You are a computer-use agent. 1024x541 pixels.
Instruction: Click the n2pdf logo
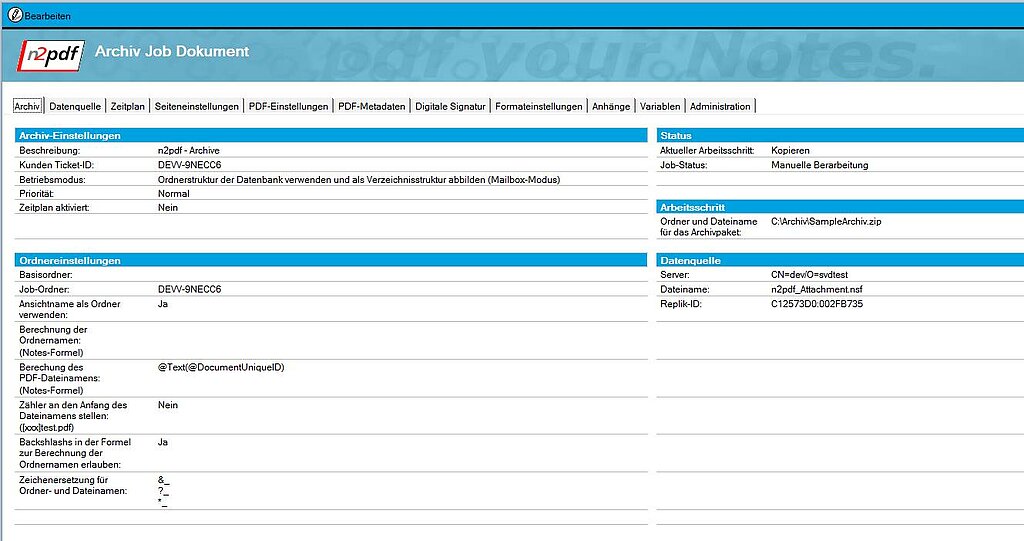point(51,56)
